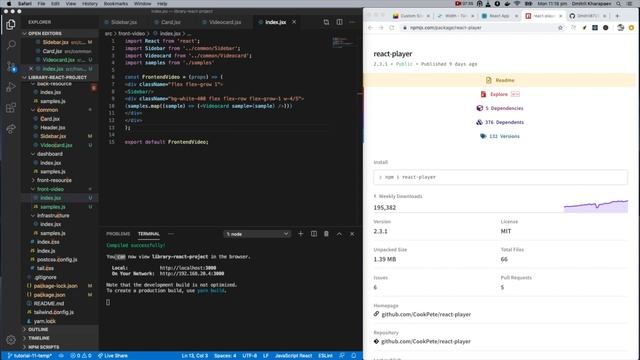Close the index.jsx editor tab
The height and width of the screenshot is (360, 640).
(x=294, y=22)
